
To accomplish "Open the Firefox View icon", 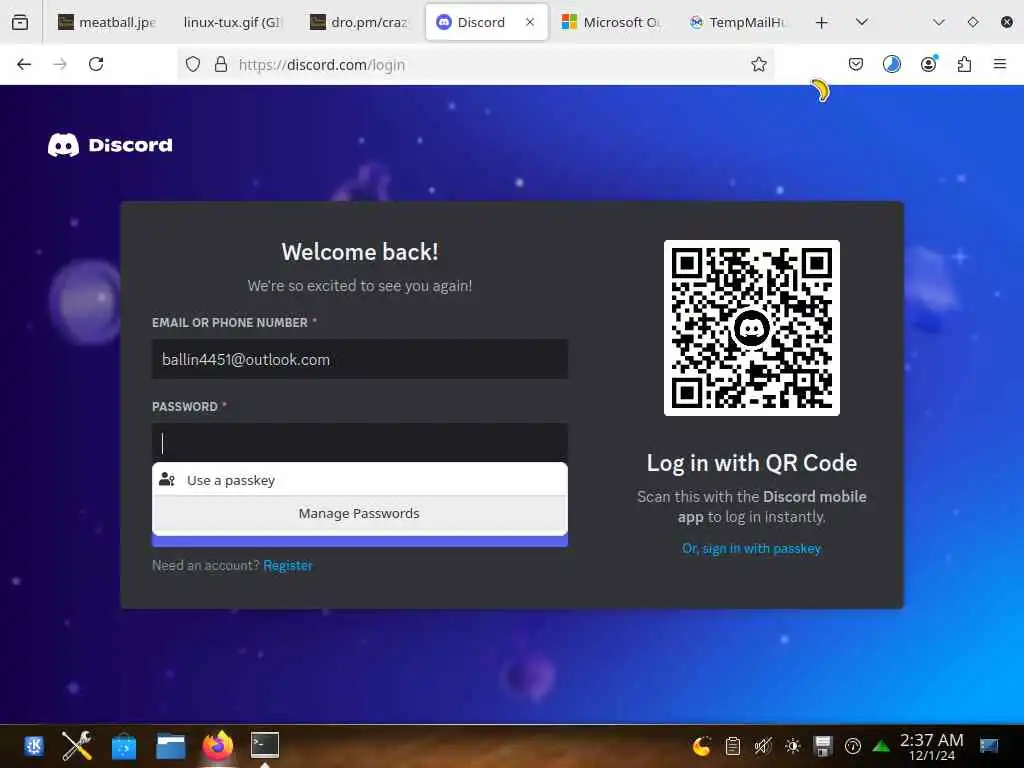I will coord(20,22).
